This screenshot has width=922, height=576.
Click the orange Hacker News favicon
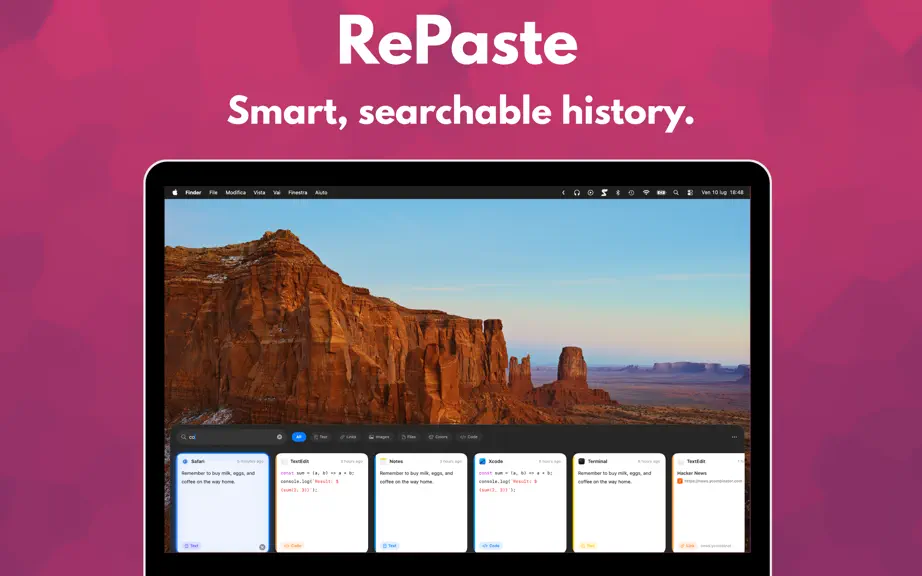680,481
